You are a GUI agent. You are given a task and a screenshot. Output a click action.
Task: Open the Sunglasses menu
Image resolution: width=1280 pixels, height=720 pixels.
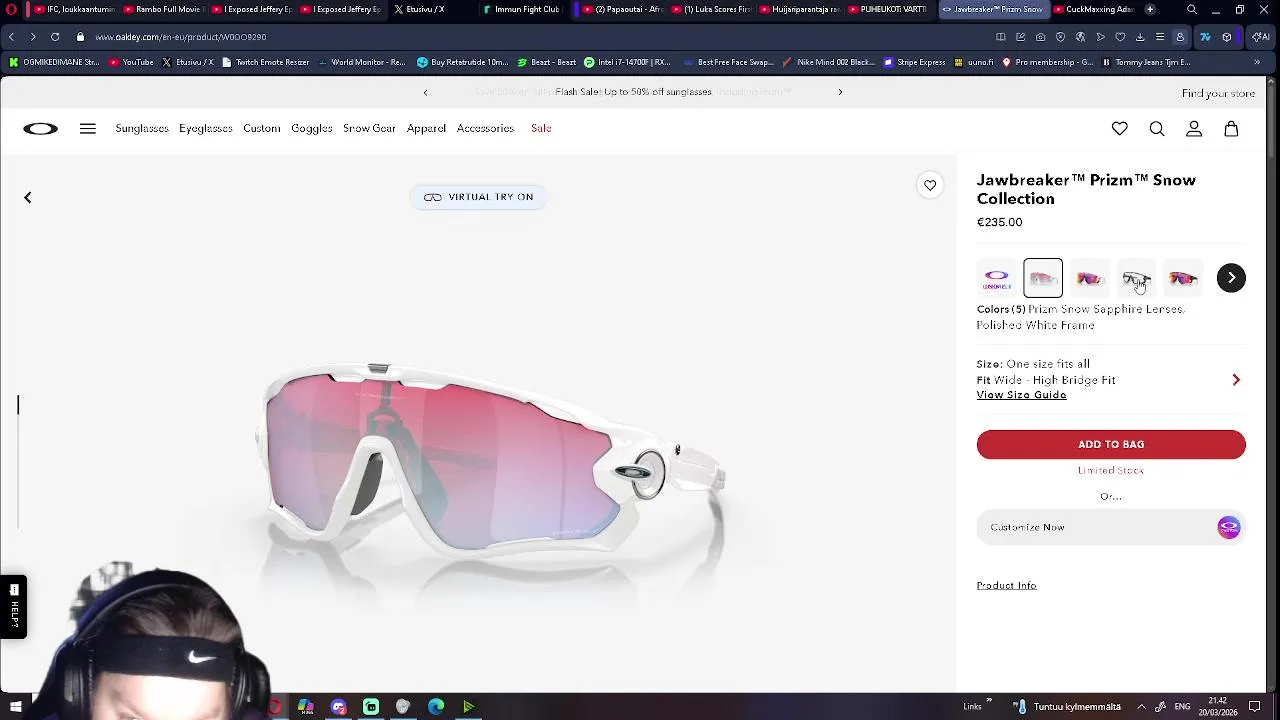click(142, 128)
